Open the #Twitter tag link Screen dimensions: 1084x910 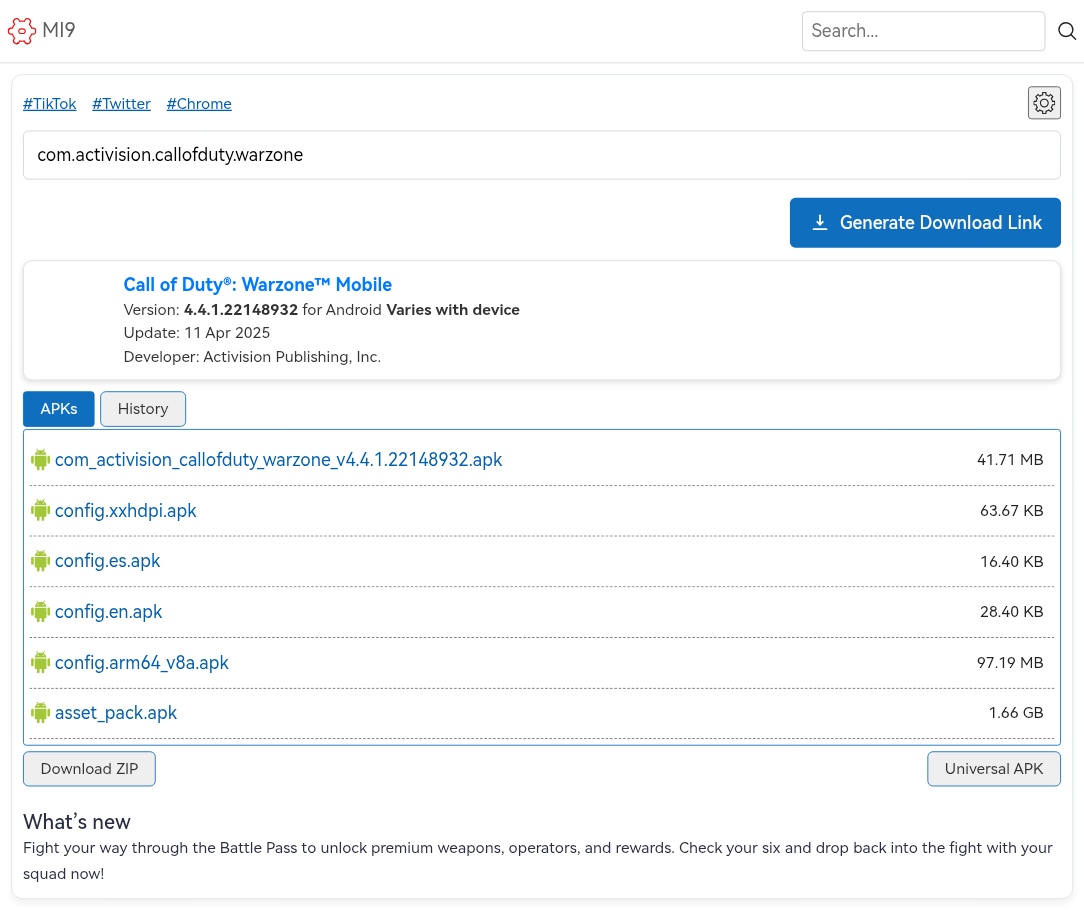122,104
